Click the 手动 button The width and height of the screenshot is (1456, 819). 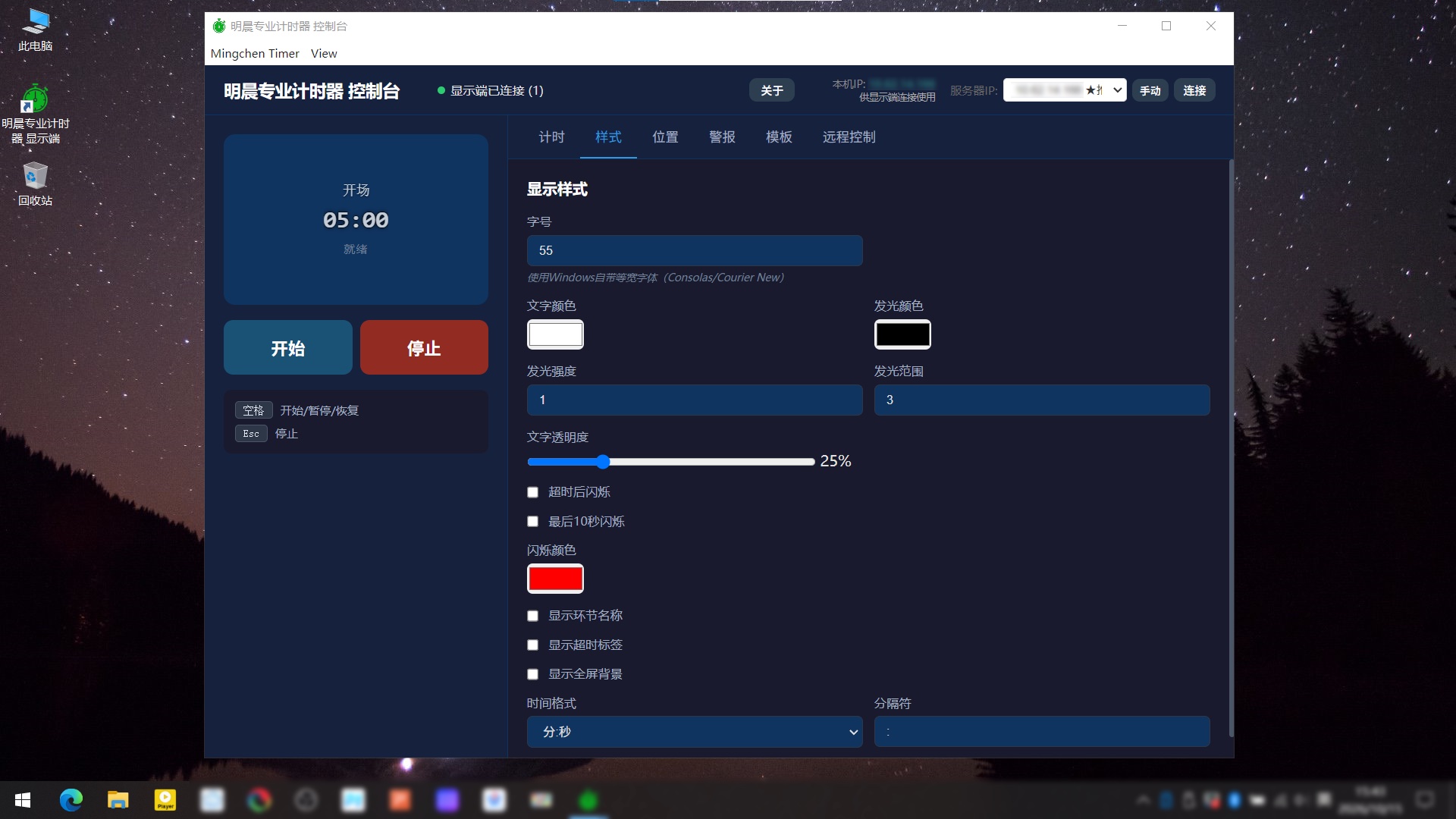[1150, 90]
